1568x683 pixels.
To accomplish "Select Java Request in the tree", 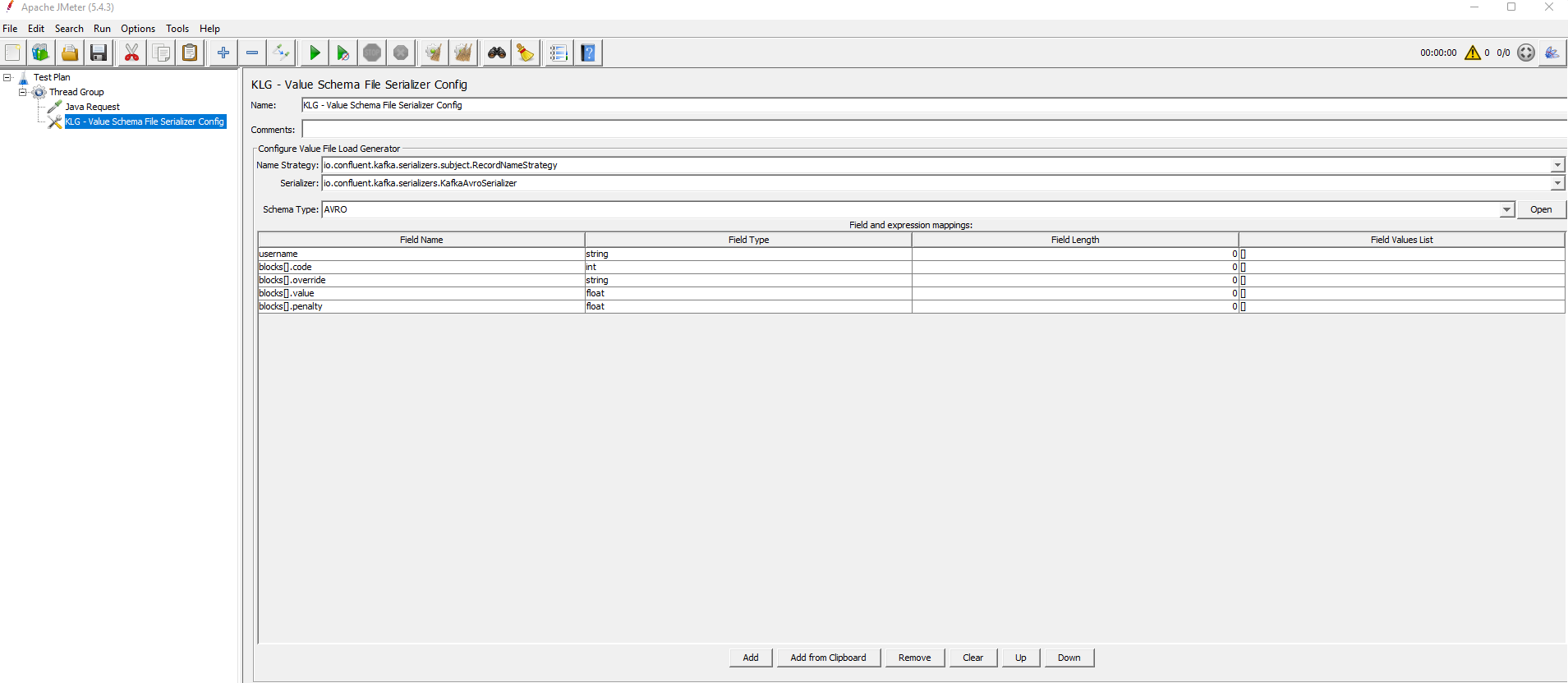I will pyautogui.click(x=92, y=107).
